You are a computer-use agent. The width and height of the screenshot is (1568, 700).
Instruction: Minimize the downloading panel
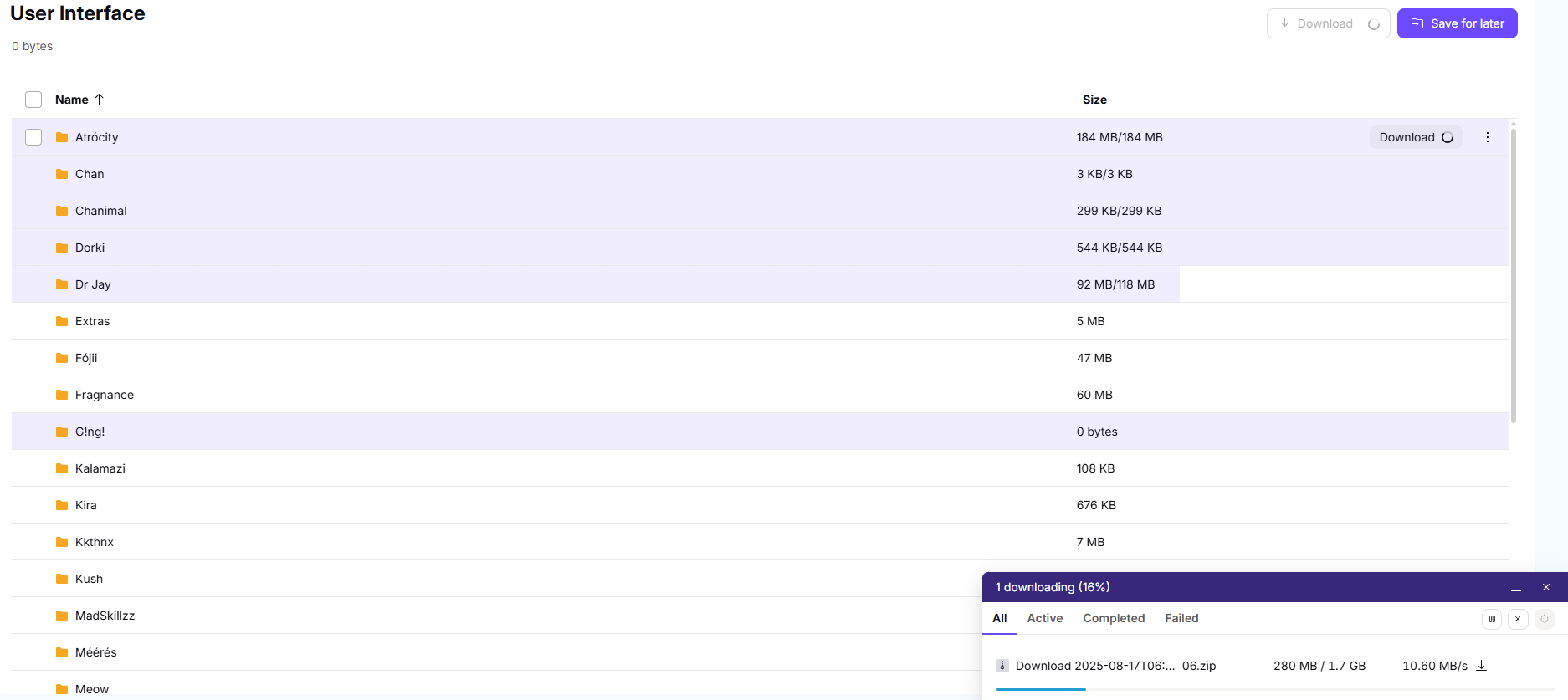[1516, 588]
